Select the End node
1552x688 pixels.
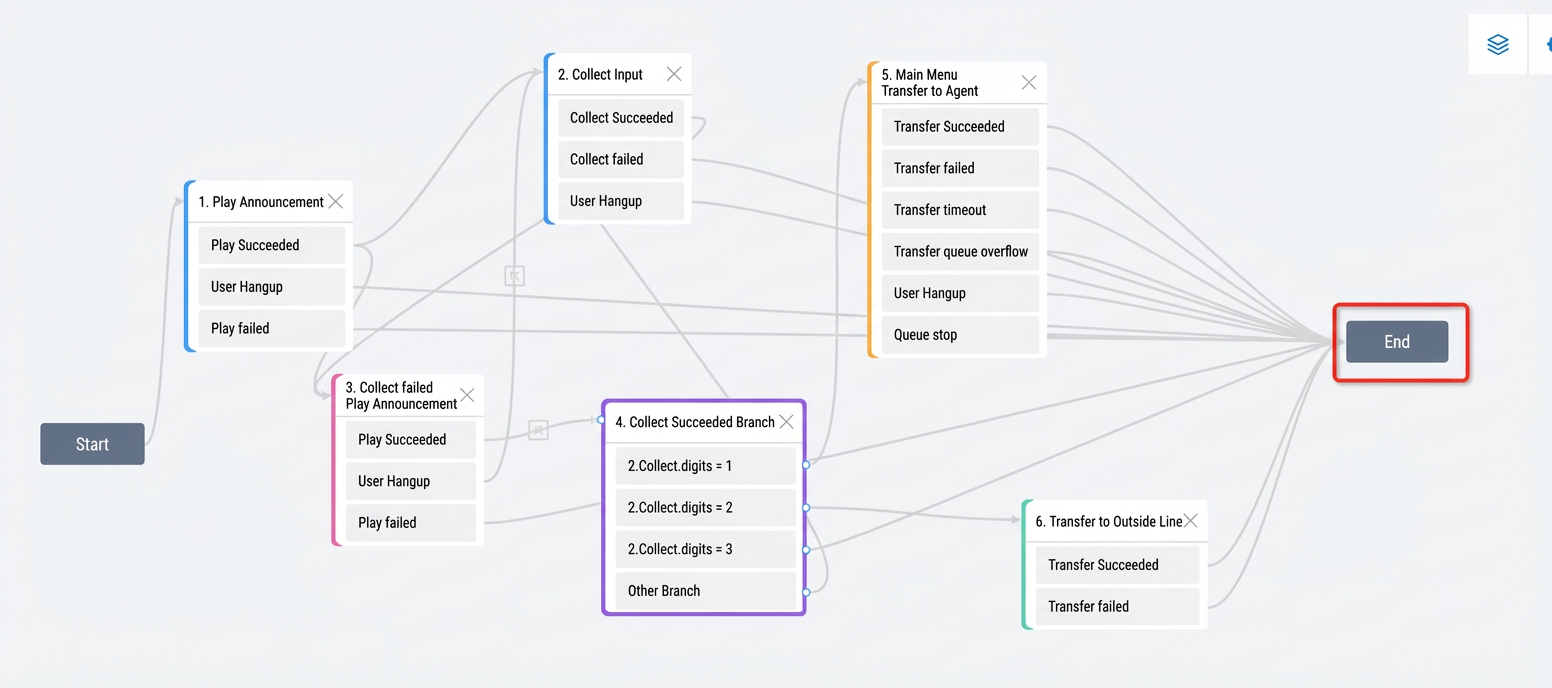click(1397, 342)
